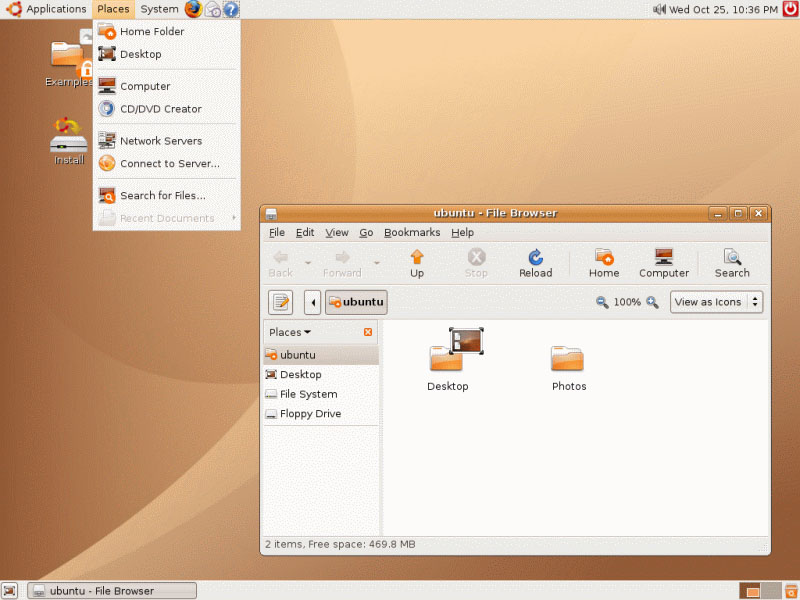Image resolution: width=800 pixels, height=600 pixels.
Task: Click the Stop toolbar button
Action: (476, 263)
